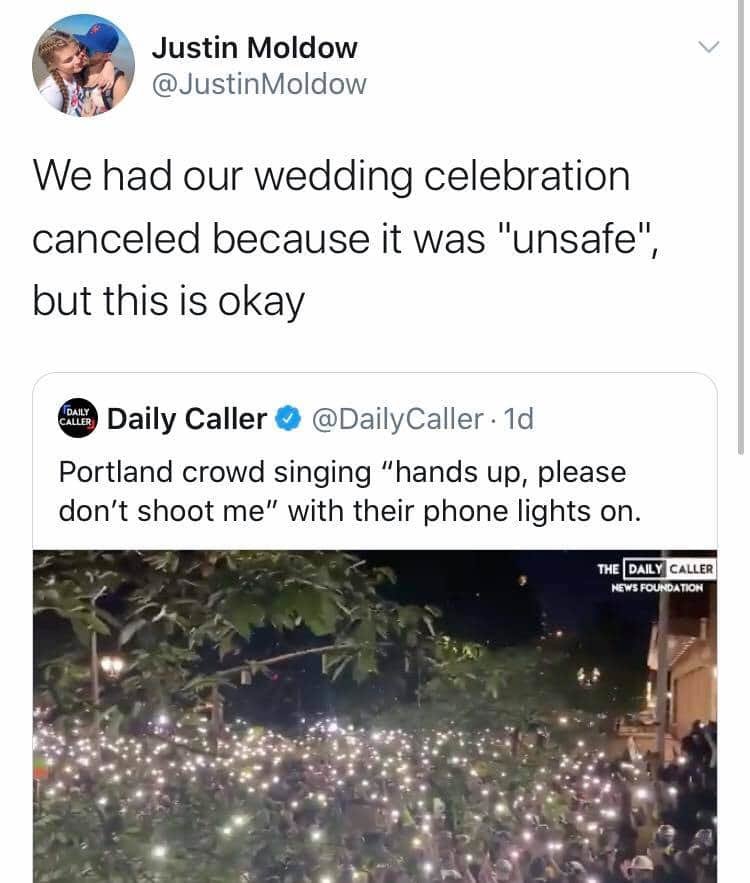Expand the tweet options chevron
Screen dimensions: 750x883
pyautogui.click(x=708, y=47)
